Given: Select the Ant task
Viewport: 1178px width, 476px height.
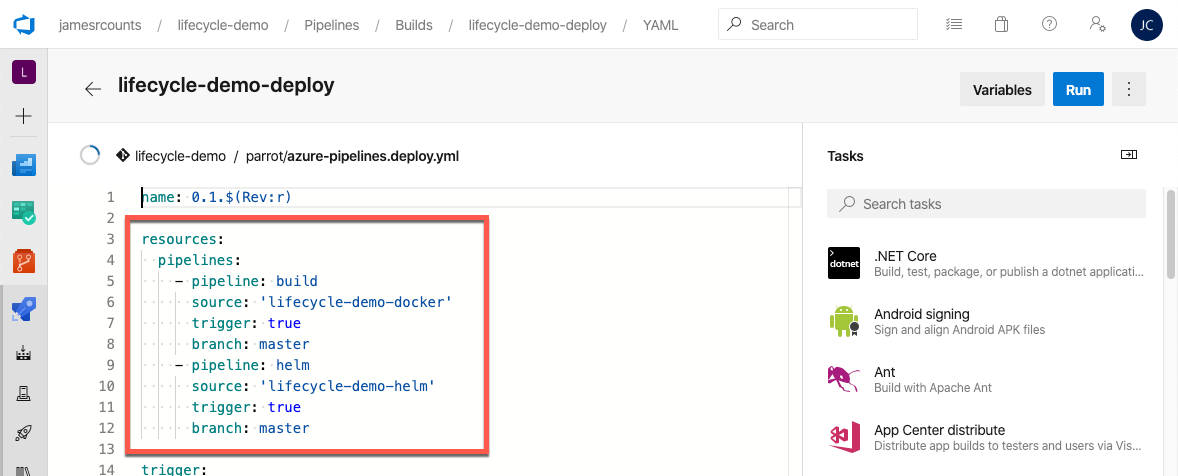Looking at the screenshot, I should click(x=988, y=379).
